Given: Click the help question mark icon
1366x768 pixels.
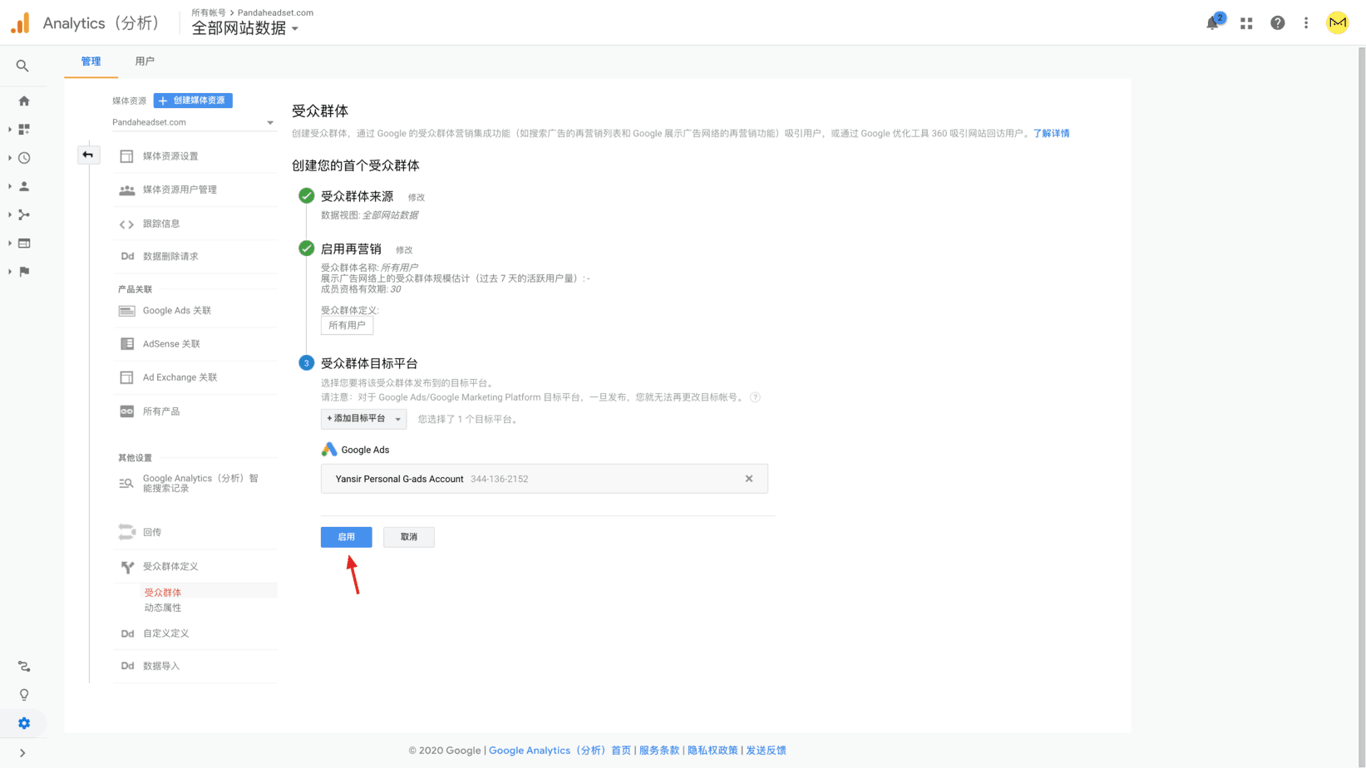Looking at the screenshot, I should [x=1277, y=23].
